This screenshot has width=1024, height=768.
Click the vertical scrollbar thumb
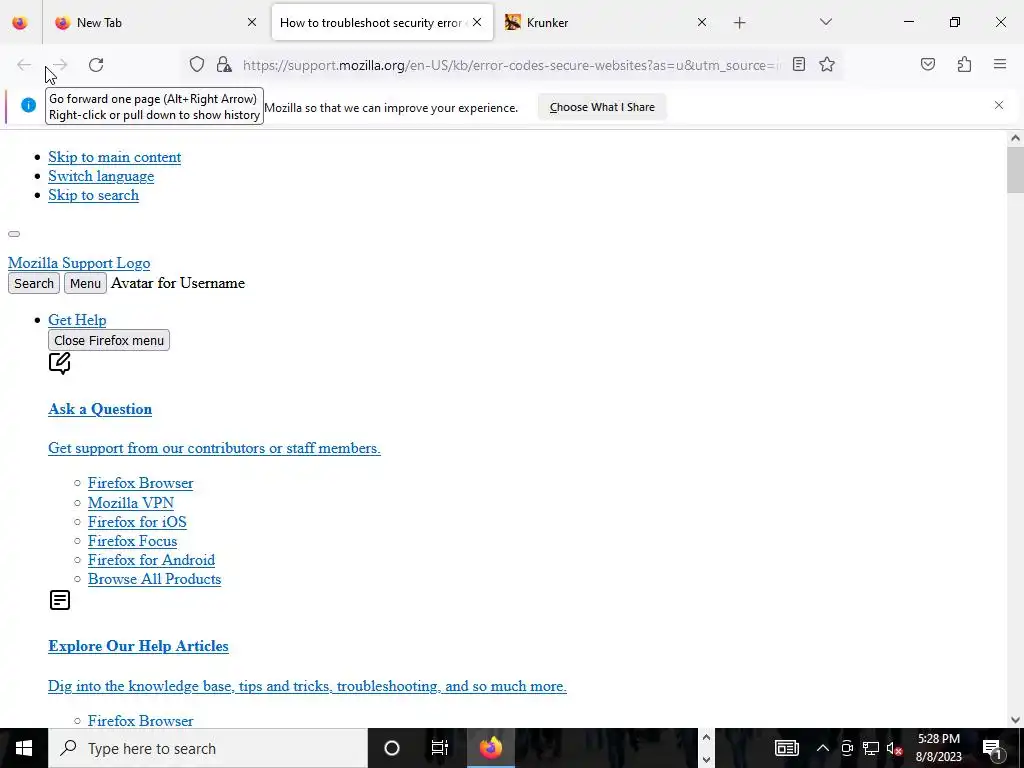coord(1015,170)
